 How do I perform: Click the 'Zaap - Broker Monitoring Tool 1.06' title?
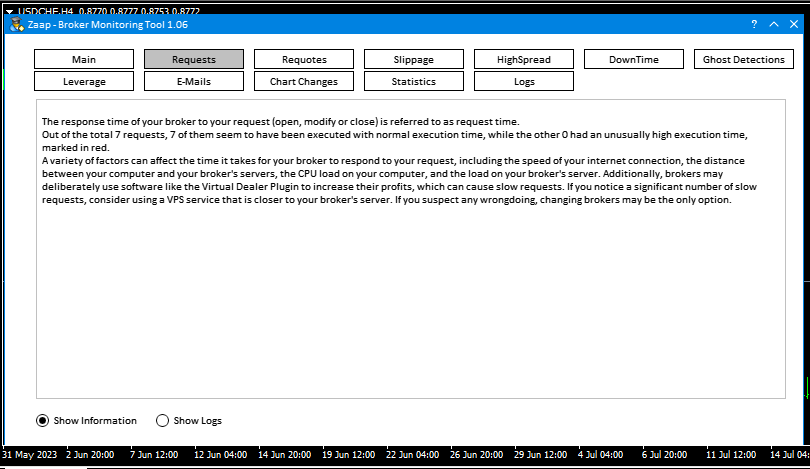[107, 24]
